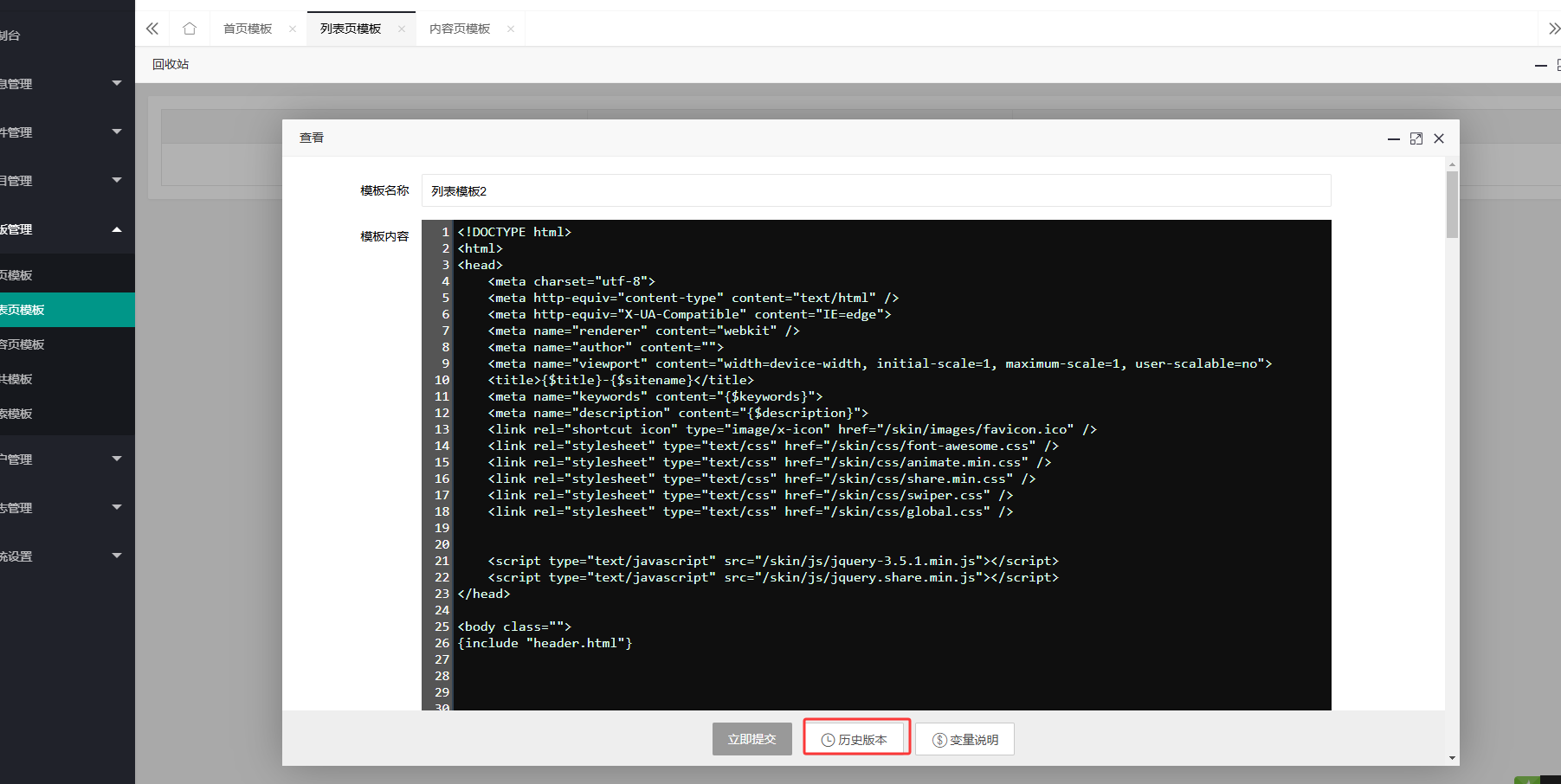Minimize the 回收站 panel with dash icon

click(1540, 65)
